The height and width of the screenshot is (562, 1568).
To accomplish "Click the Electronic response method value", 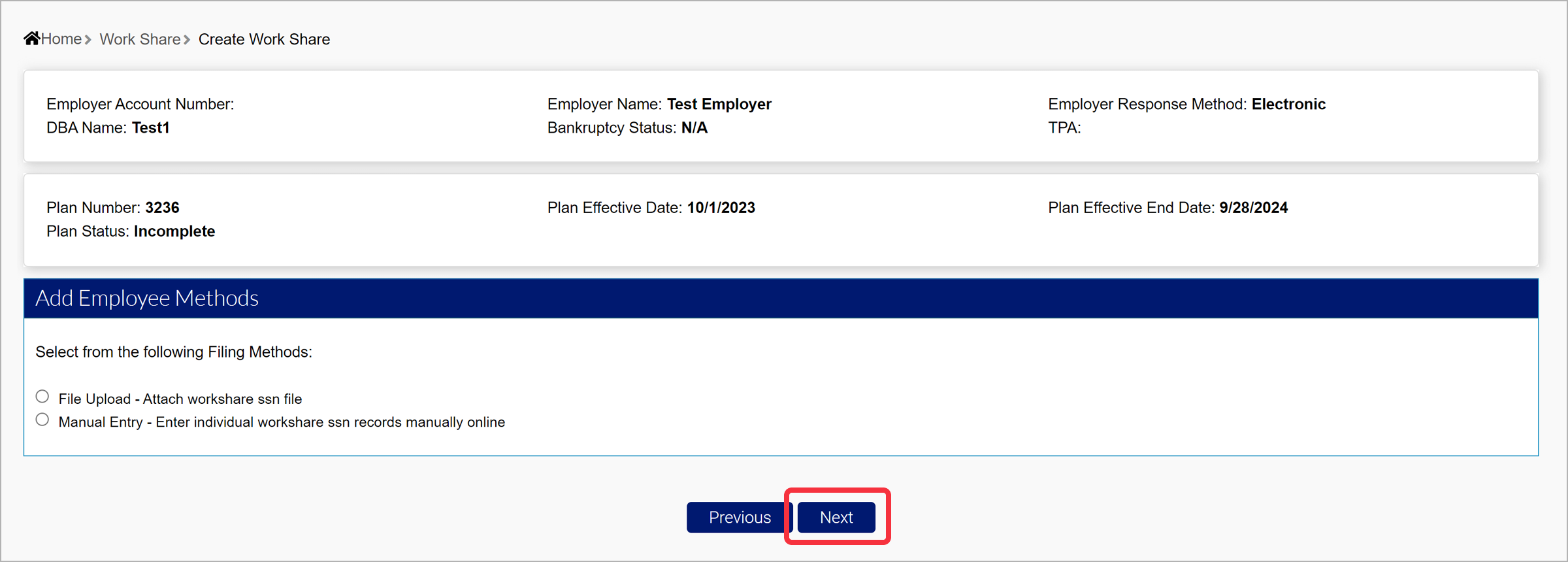I will 1288,104.
